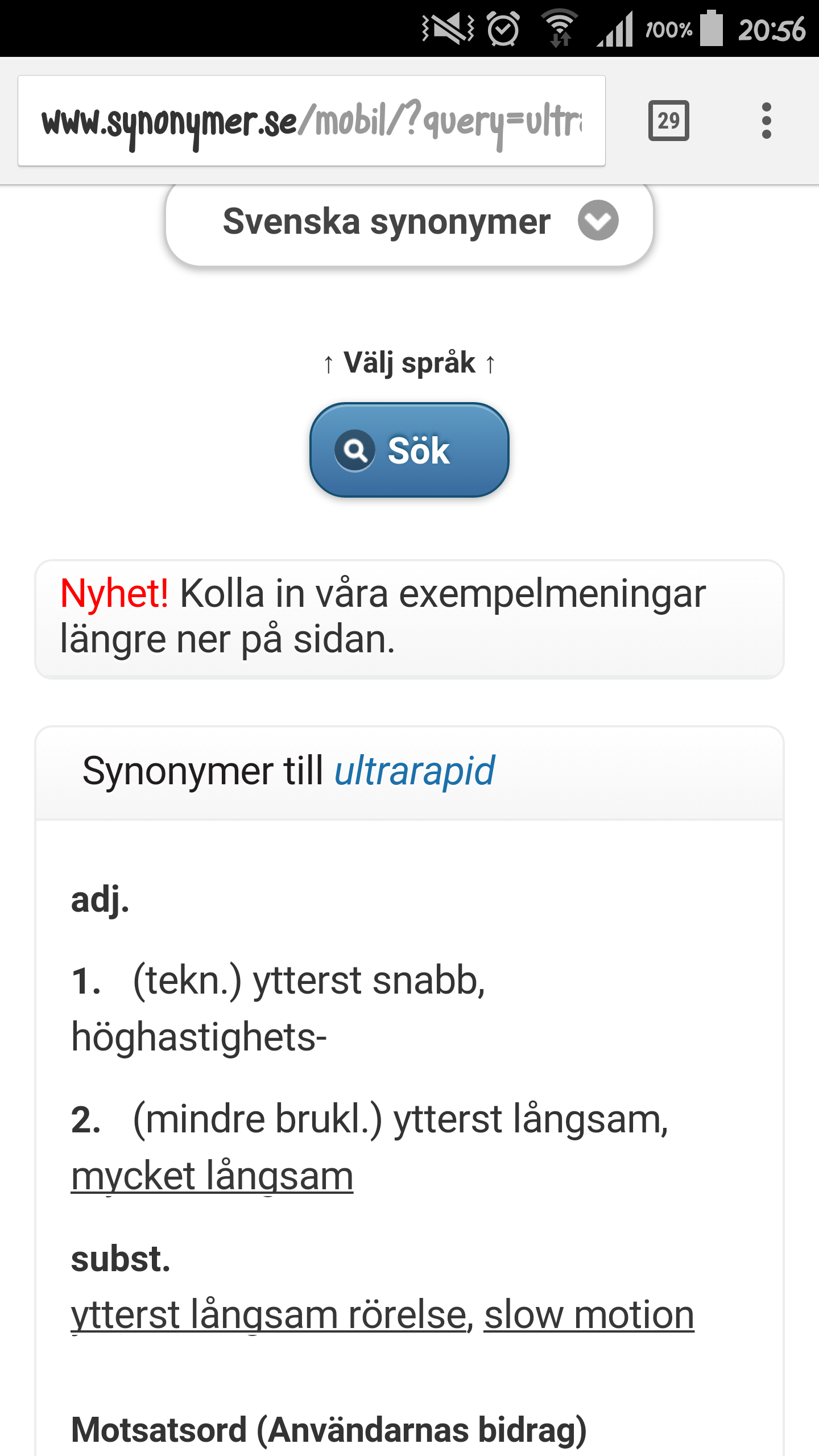Tap the magnifying glass icon in Sök button
Screen dimensions: 819x1456
coord(355,450)
